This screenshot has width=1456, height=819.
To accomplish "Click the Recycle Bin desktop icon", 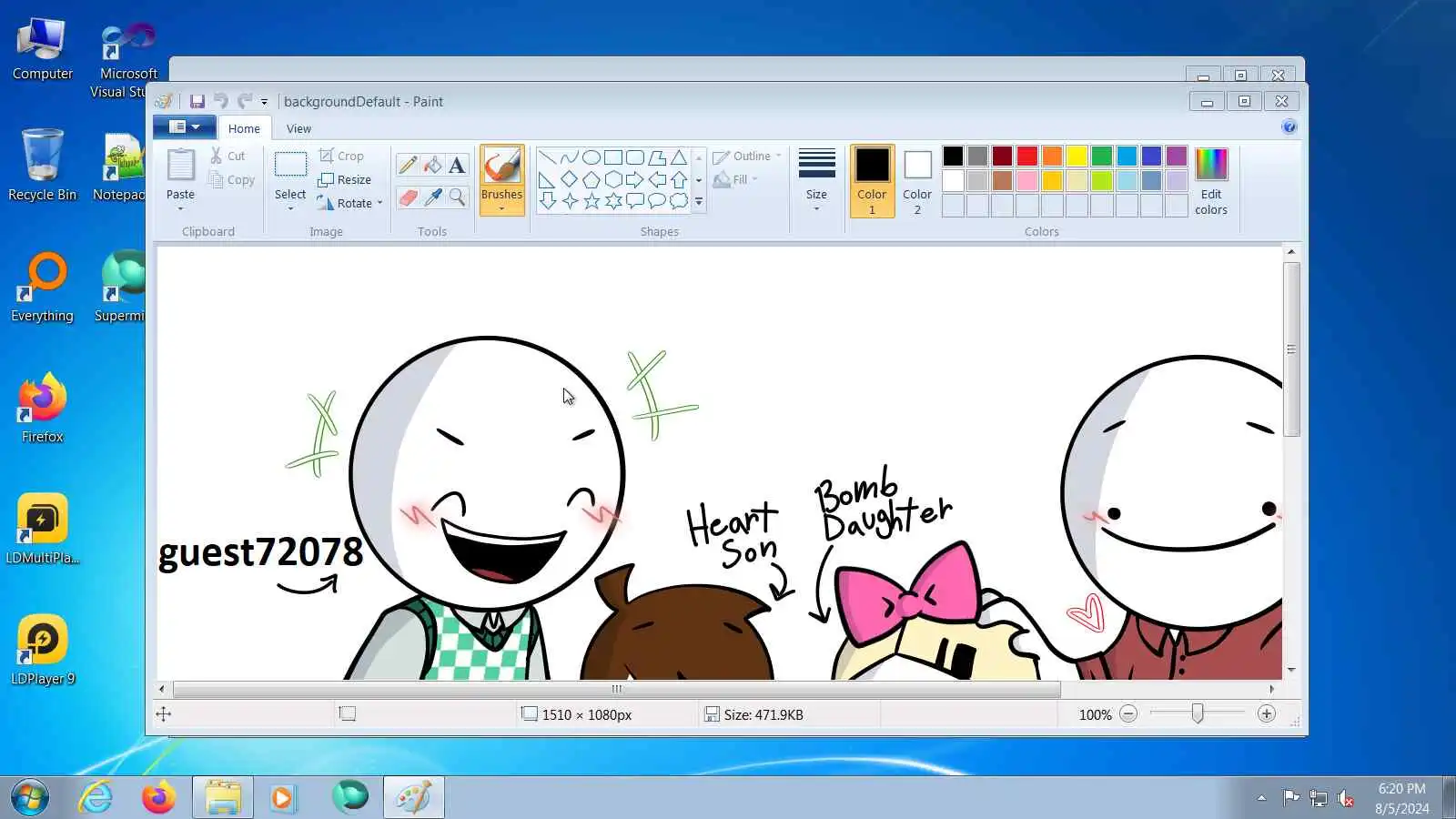I will (x=42, y=165).
